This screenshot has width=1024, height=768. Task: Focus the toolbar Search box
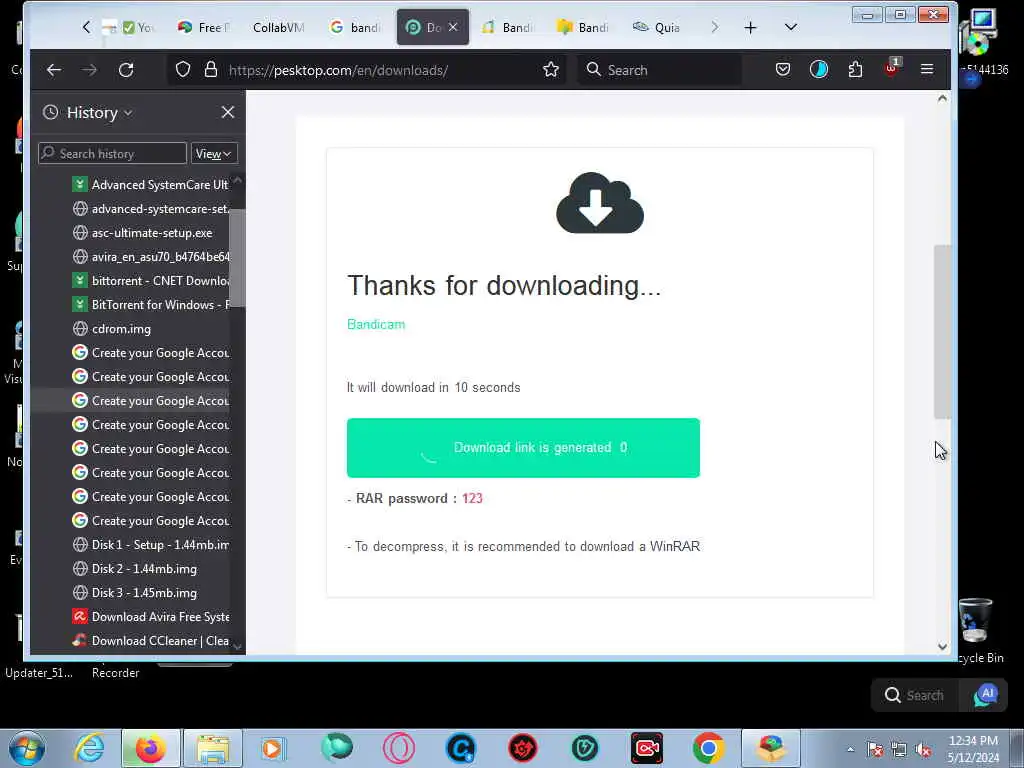pyautogui.click(x=660, y=70)
